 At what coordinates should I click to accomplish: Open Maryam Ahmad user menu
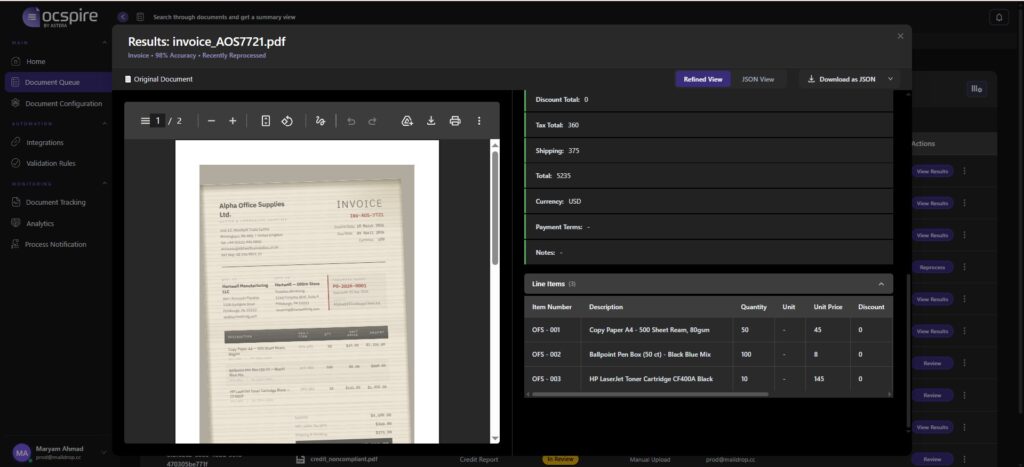59,453
